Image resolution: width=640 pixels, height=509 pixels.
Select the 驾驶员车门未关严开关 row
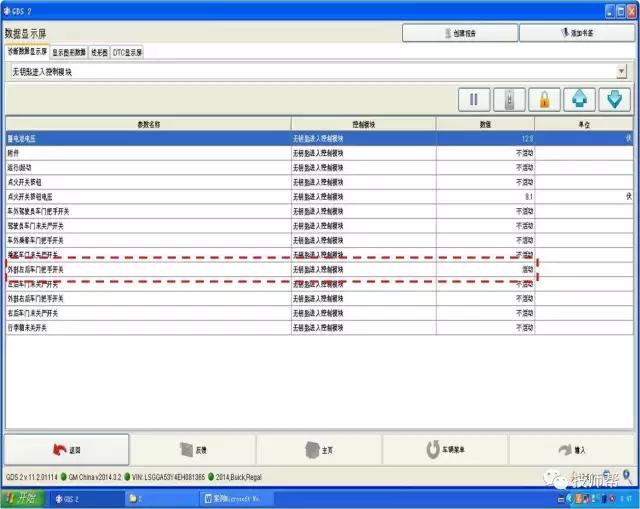click(x=320, y=226)
